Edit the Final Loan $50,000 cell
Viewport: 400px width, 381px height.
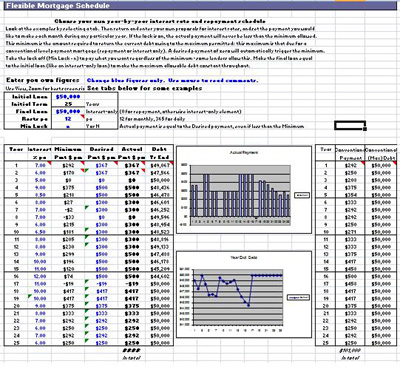point(68,111)
